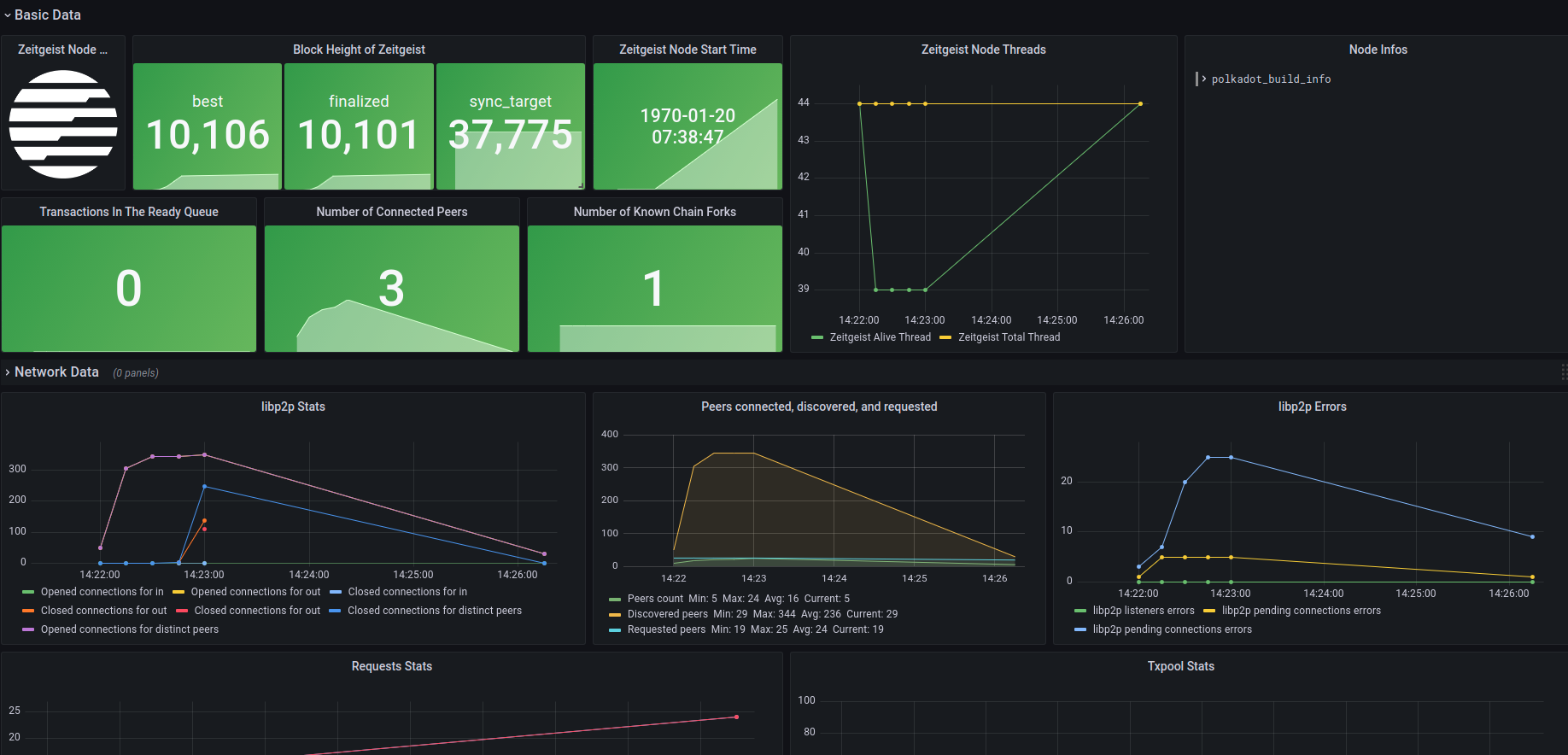Click color swatch for Opened connections for in
This screenshot has width=1568, height=755.
coord(28,593)
